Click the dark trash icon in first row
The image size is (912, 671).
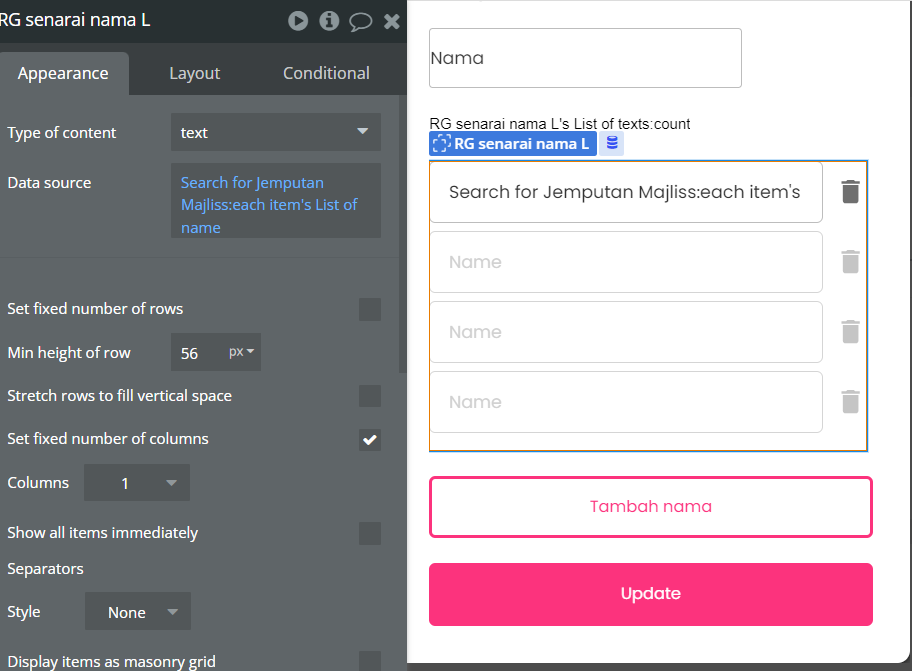point(850,192)
